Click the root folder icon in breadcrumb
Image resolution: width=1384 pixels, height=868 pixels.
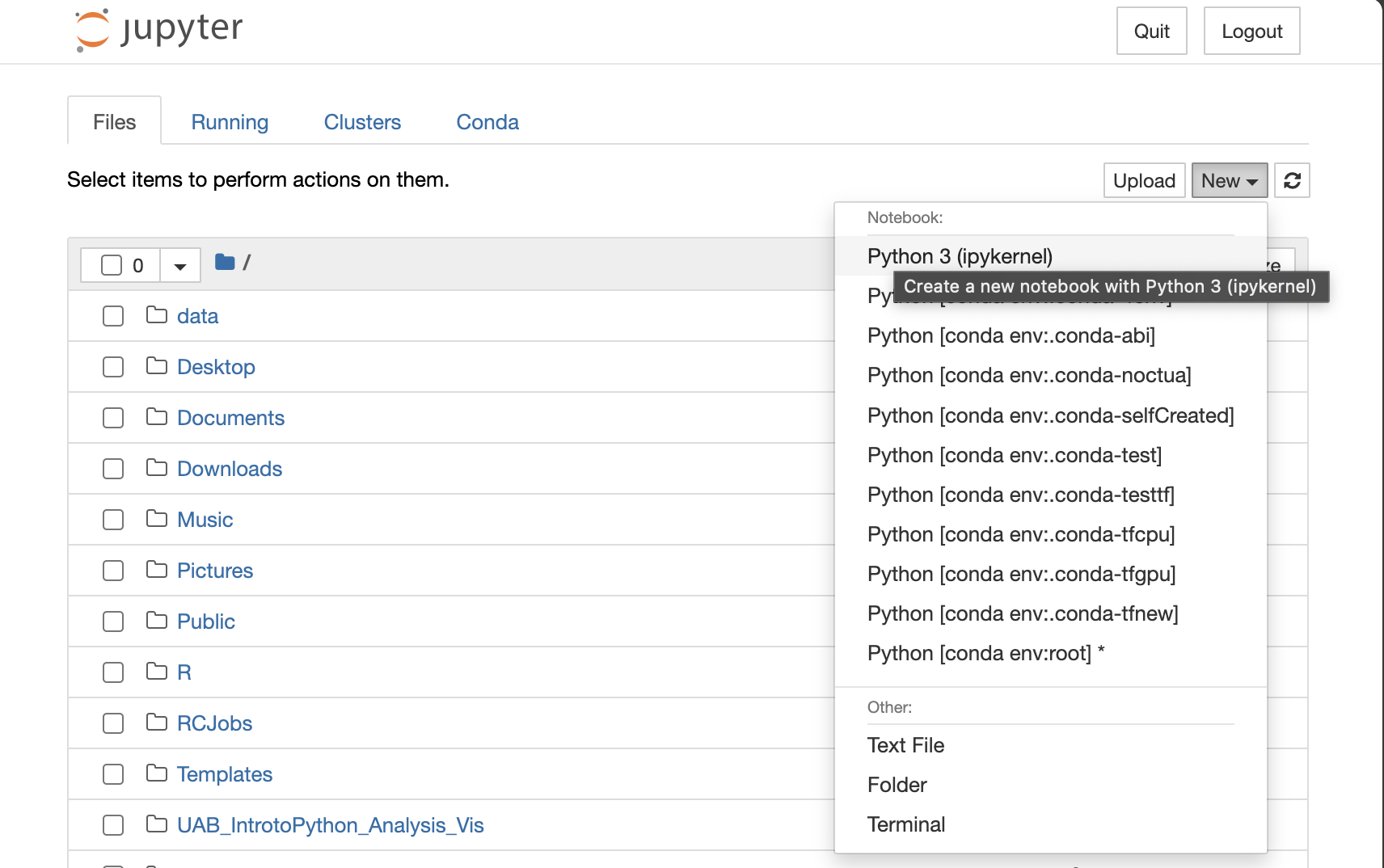coord(225,263)
